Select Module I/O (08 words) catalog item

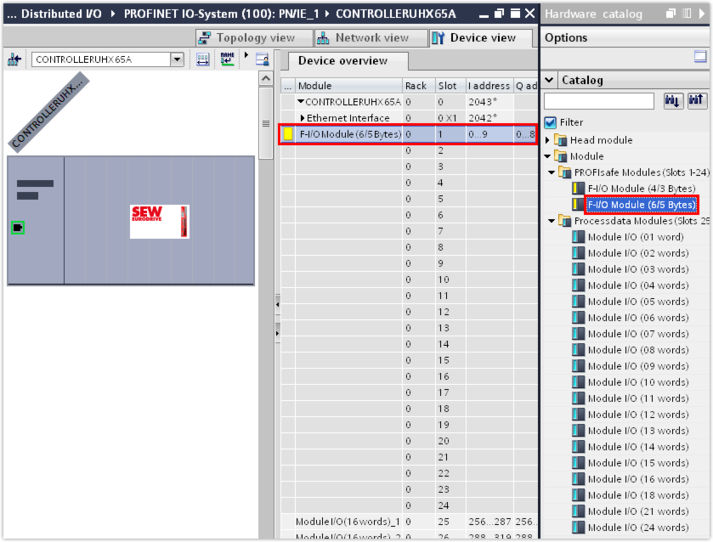637,350
